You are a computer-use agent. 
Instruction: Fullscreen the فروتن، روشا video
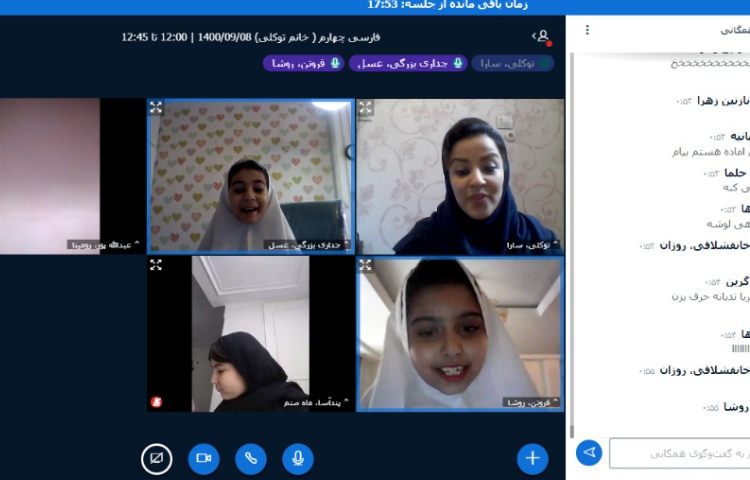click(x=365, y=265)
